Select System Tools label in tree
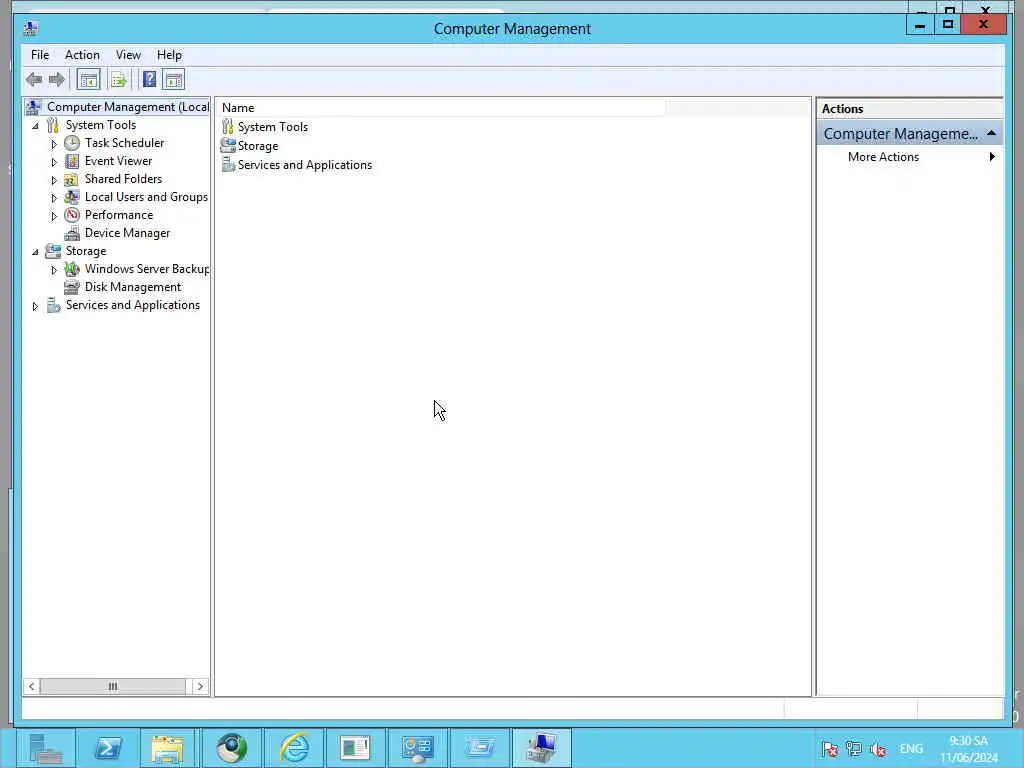Screen dimensions: 1024x768 pos(101,125)
